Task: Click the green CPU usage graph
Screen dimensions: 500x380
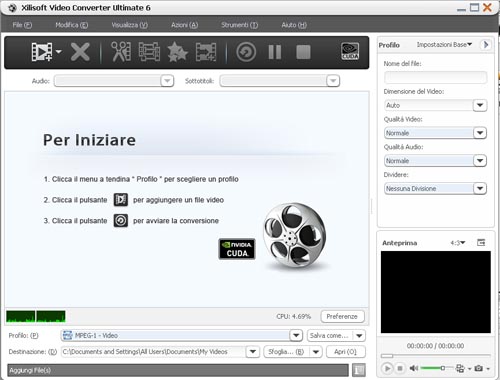Action: pos(36,316)
